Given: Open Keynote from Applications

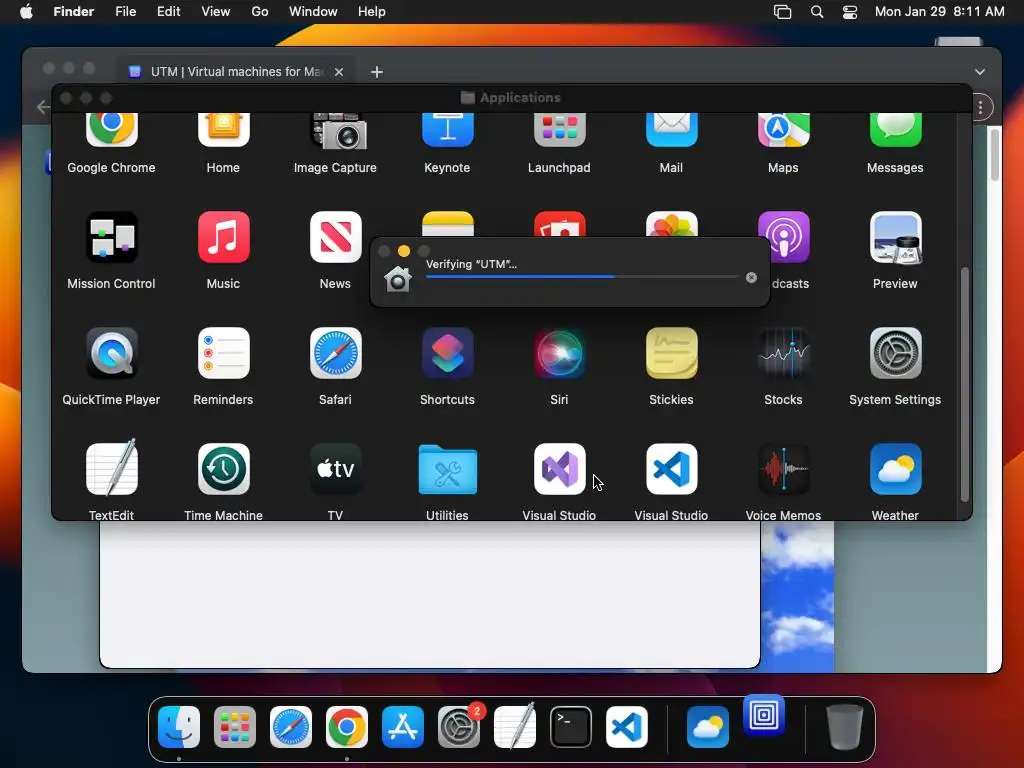Looking at the screenshot, I should (x=447, y=131).
